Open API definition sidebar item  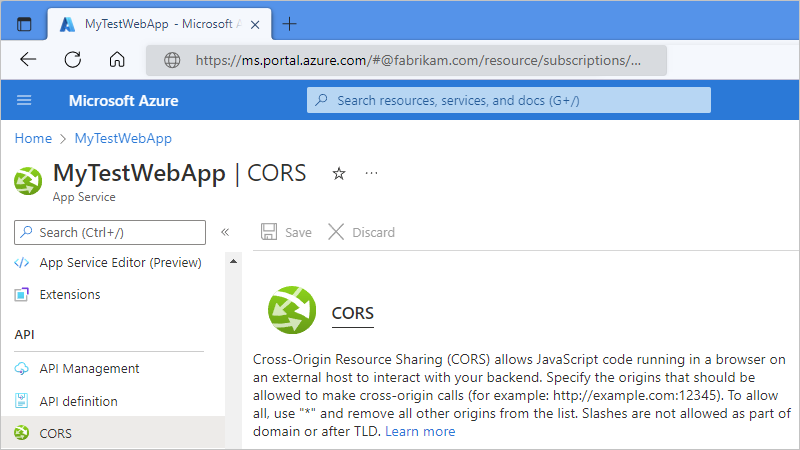point(78,401)
